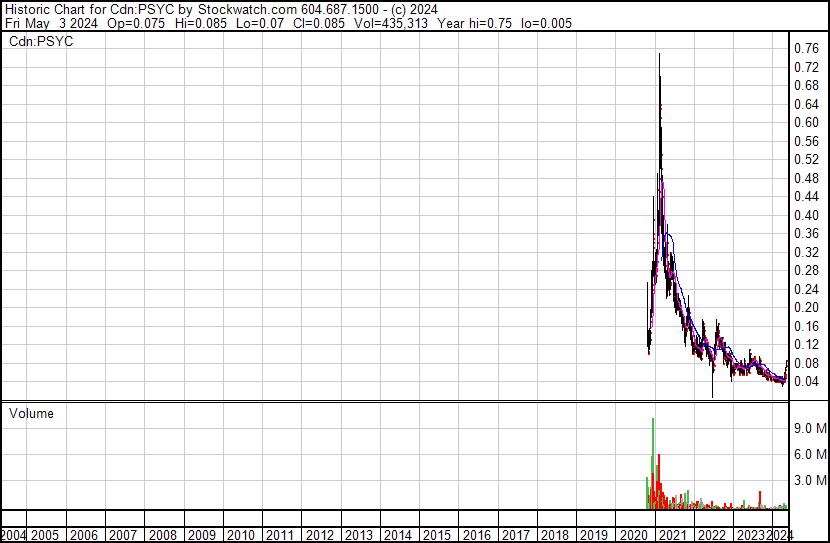Viewport: 830px width, 543px height.
Task: Click the 2021 year label on time axis
Action: (673, 535)
